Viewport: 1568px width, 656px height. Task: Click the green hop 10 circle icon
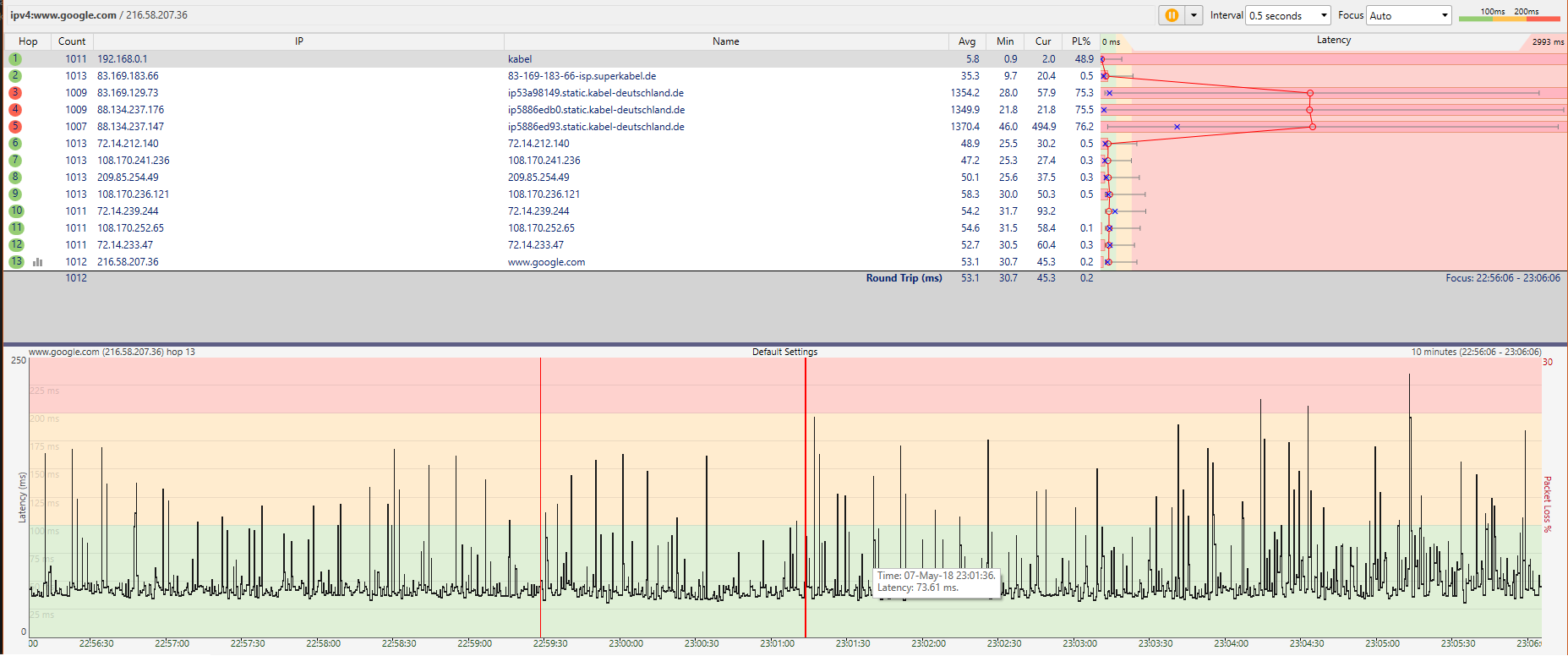coord(16,211)
